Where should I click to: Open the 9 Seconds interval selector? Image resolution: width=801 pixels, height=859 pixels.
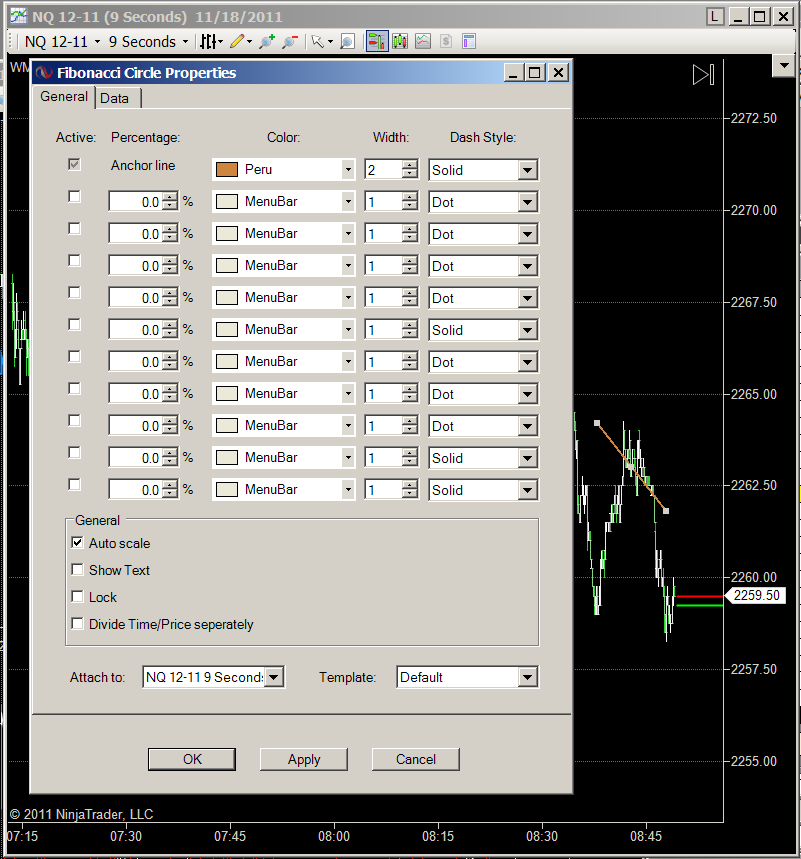148,42
